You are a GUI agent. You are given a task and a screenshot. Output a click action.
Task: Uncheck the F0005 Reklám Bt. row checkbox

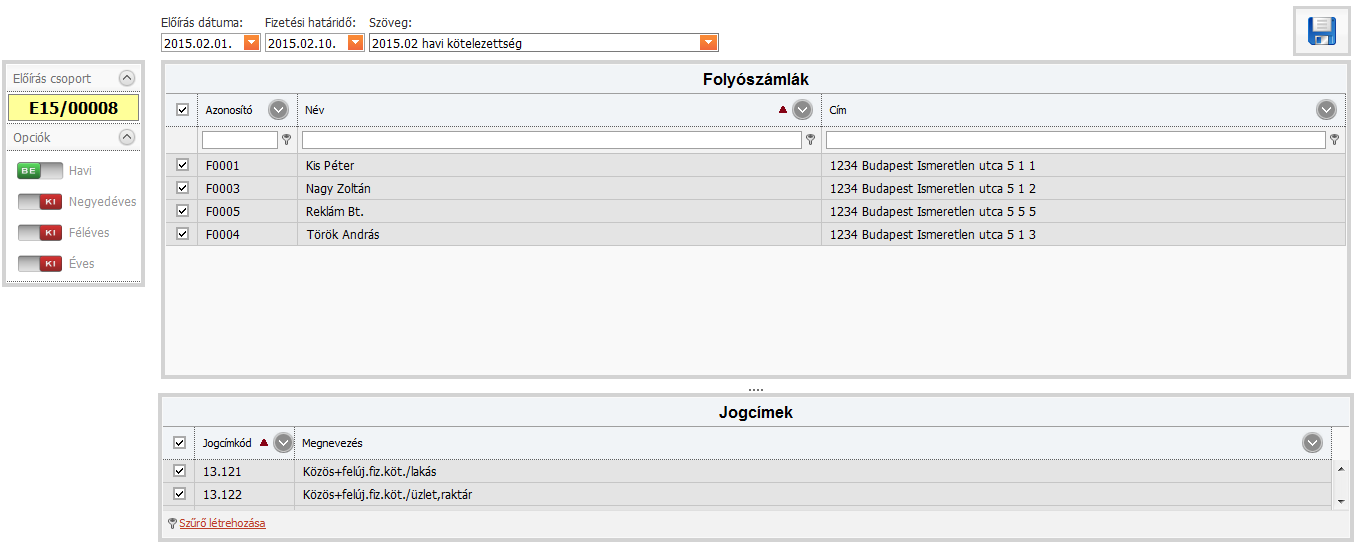point(182,211)
